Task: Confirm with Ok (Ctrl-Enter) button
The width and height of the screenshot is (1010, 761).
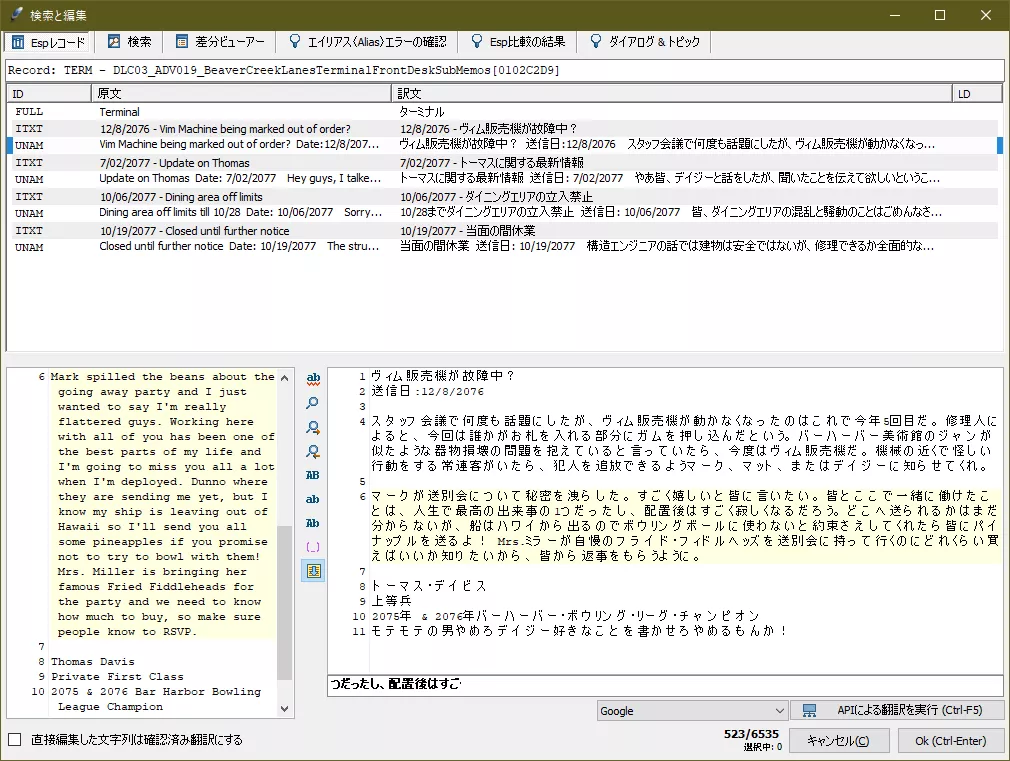Action: click(950, 741)
